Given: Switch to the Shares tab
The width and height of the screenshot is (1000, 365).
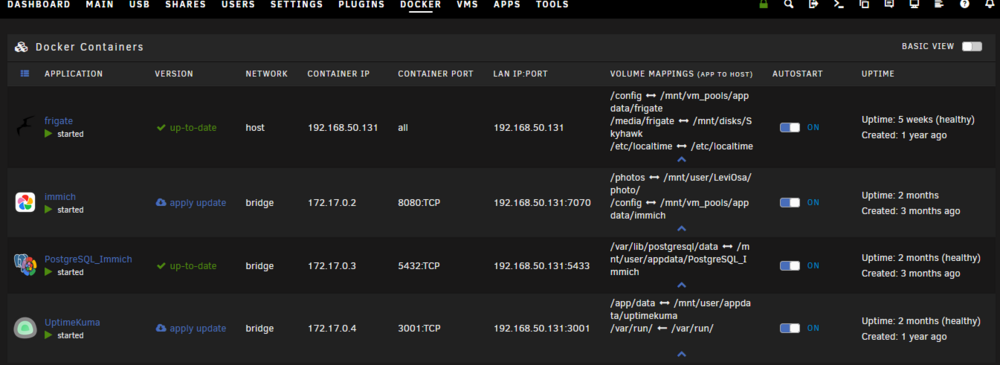Looking at the screenshot, I should point(186,4).
